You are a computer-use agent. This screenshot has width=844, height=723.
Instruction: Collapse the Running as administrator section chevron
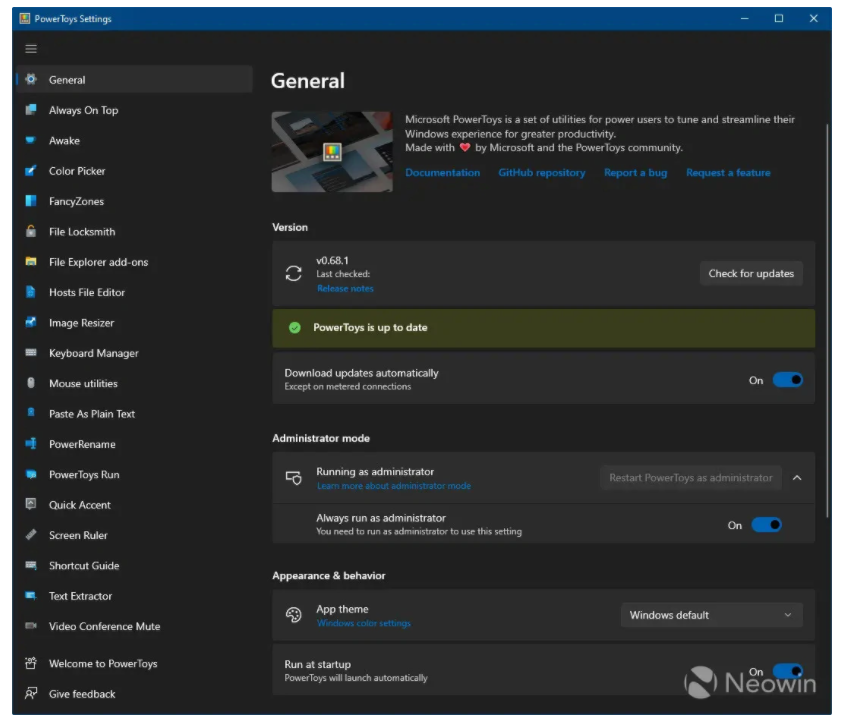point(797,478)
